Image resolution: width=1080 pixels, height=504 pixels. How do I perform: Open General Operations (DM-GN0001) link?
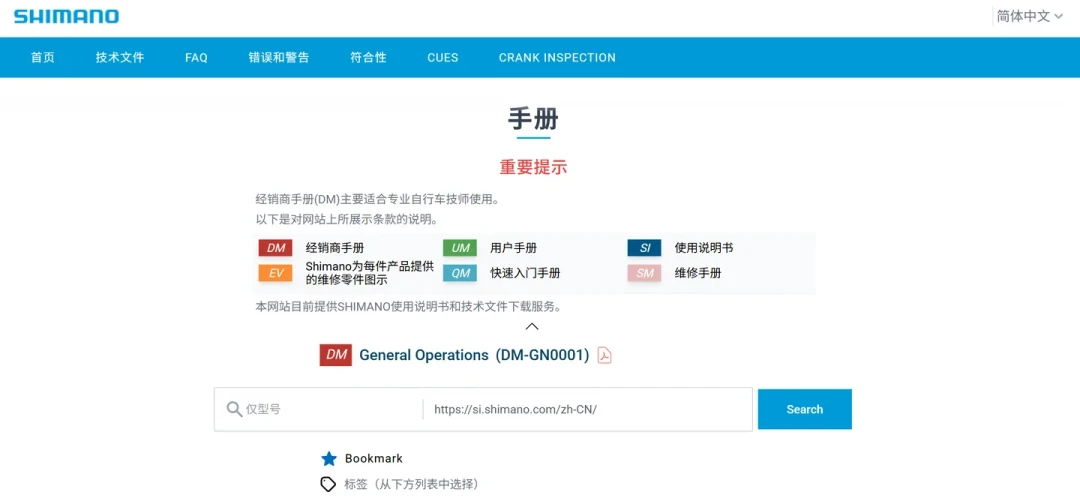click(x=475, y=355)
